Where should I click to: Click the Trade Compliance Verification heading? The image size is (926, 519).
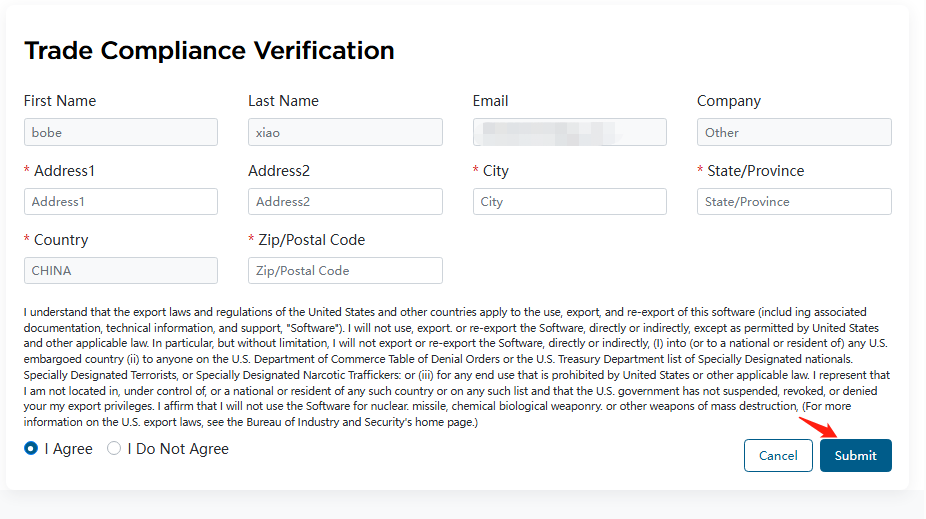click(x=209, y=50)
